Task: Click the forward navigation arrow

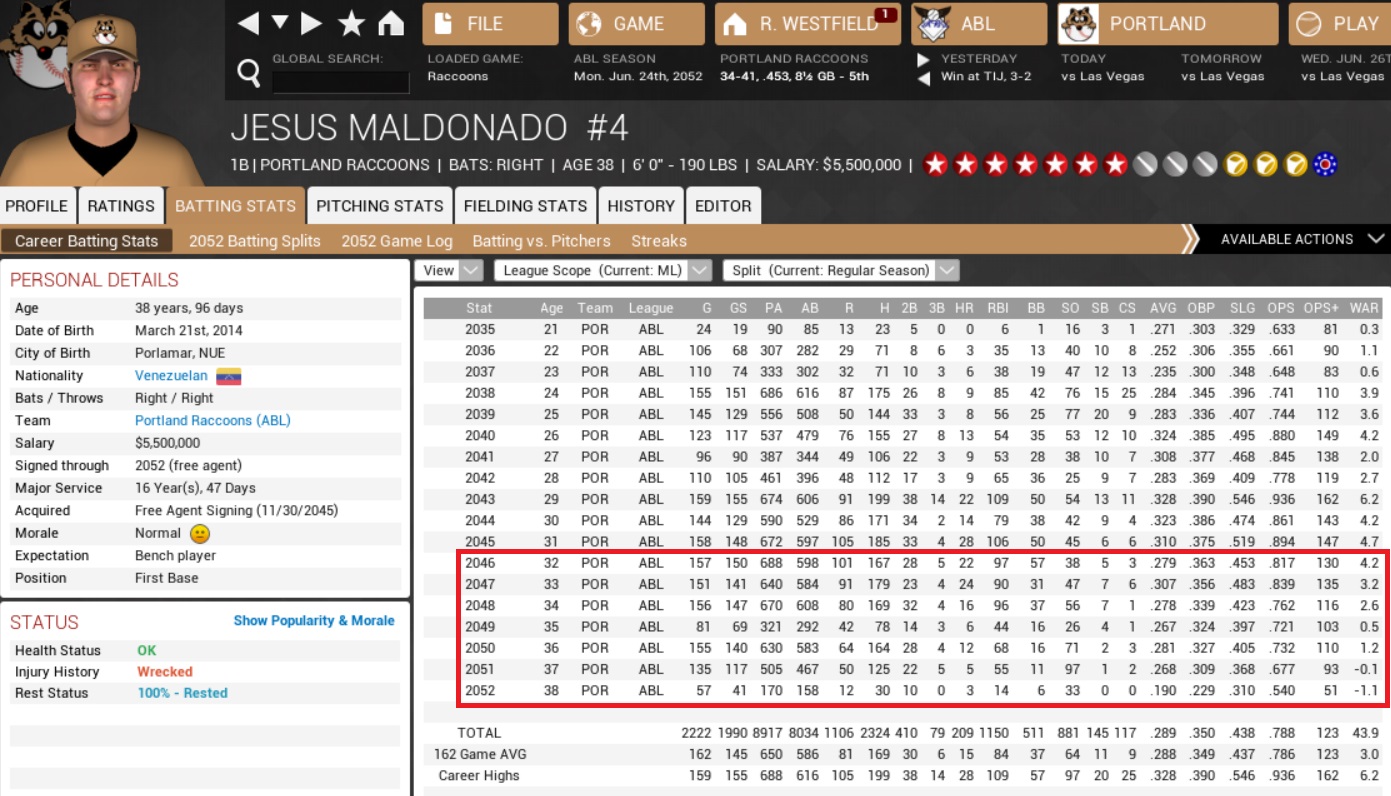Action: point(311,23)
